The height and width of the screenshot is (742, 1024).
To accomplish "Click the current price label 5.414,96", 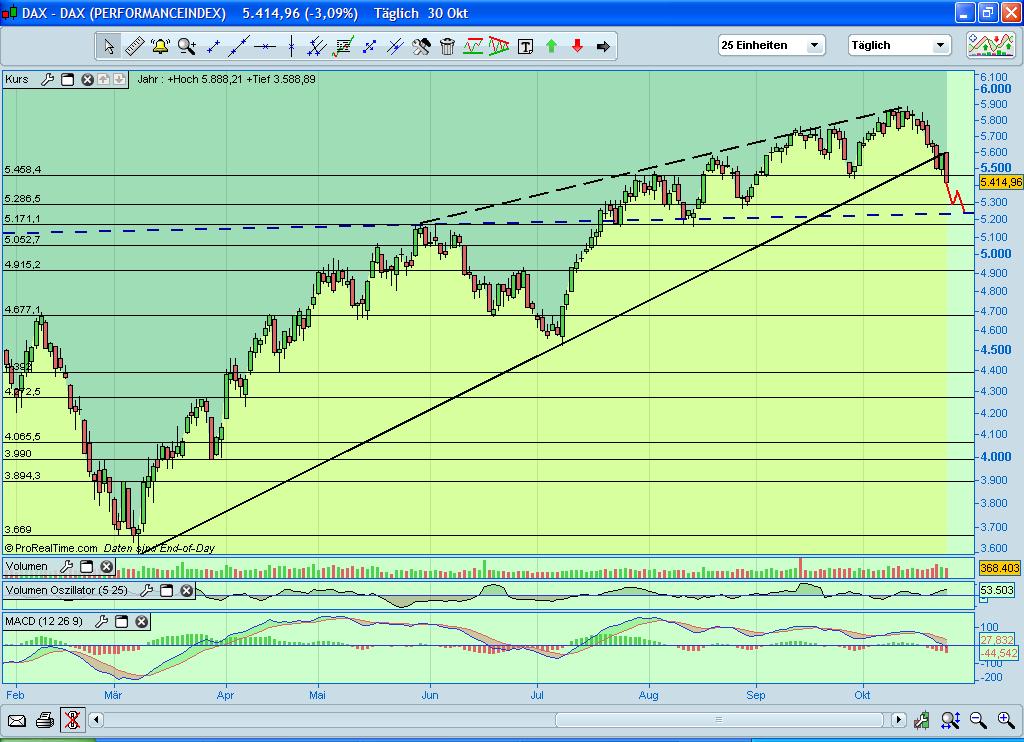I will 1000,183.
